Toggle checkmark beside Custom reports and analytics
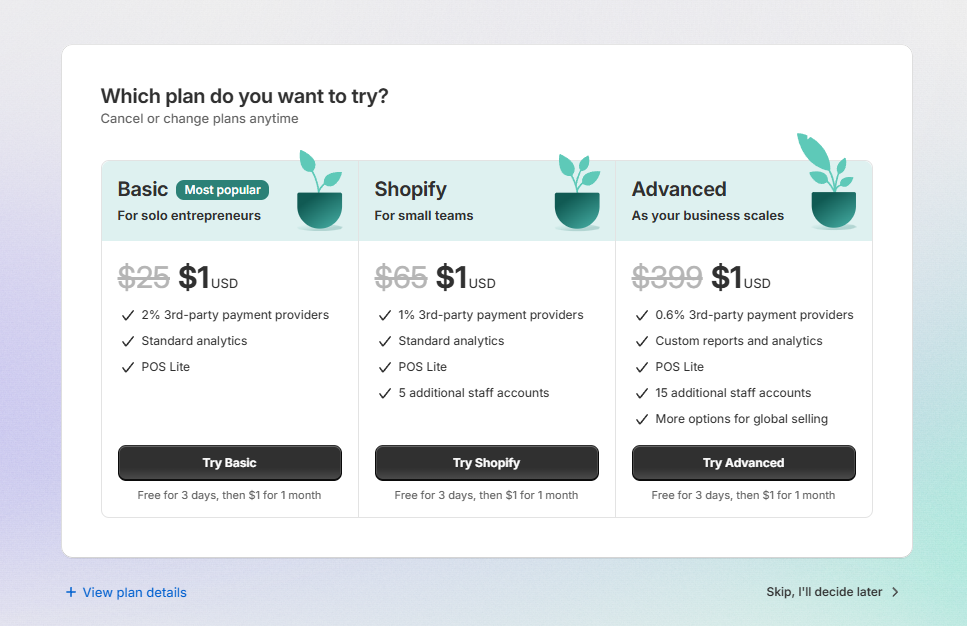967x626 pixels. coord(641,341)
